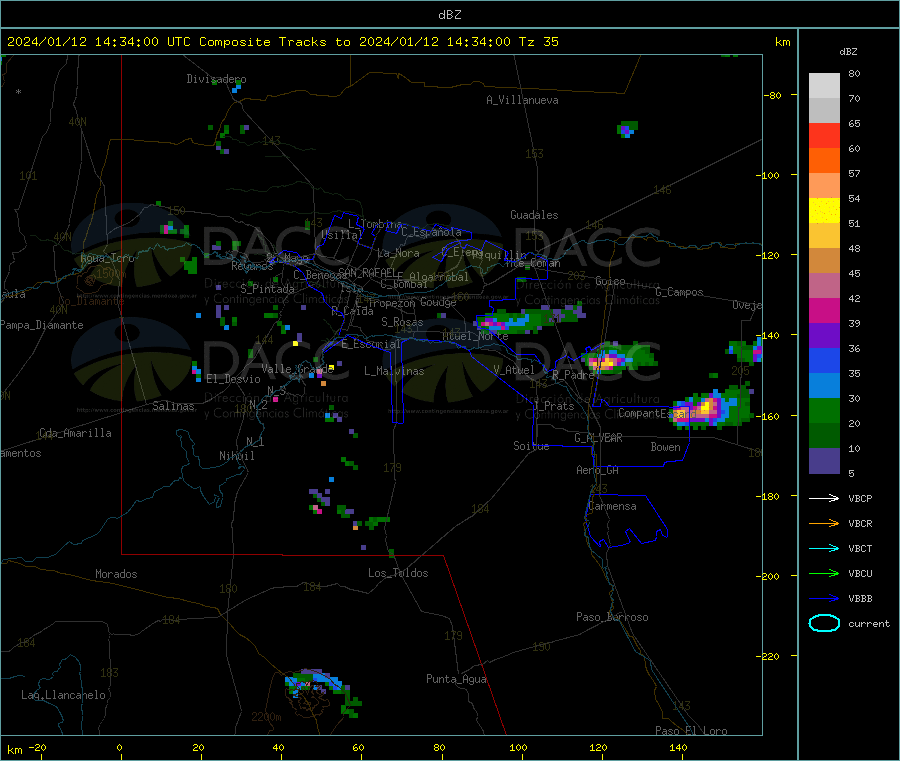Select the 39 dBZ magenta color swatch

pos(824,310)
